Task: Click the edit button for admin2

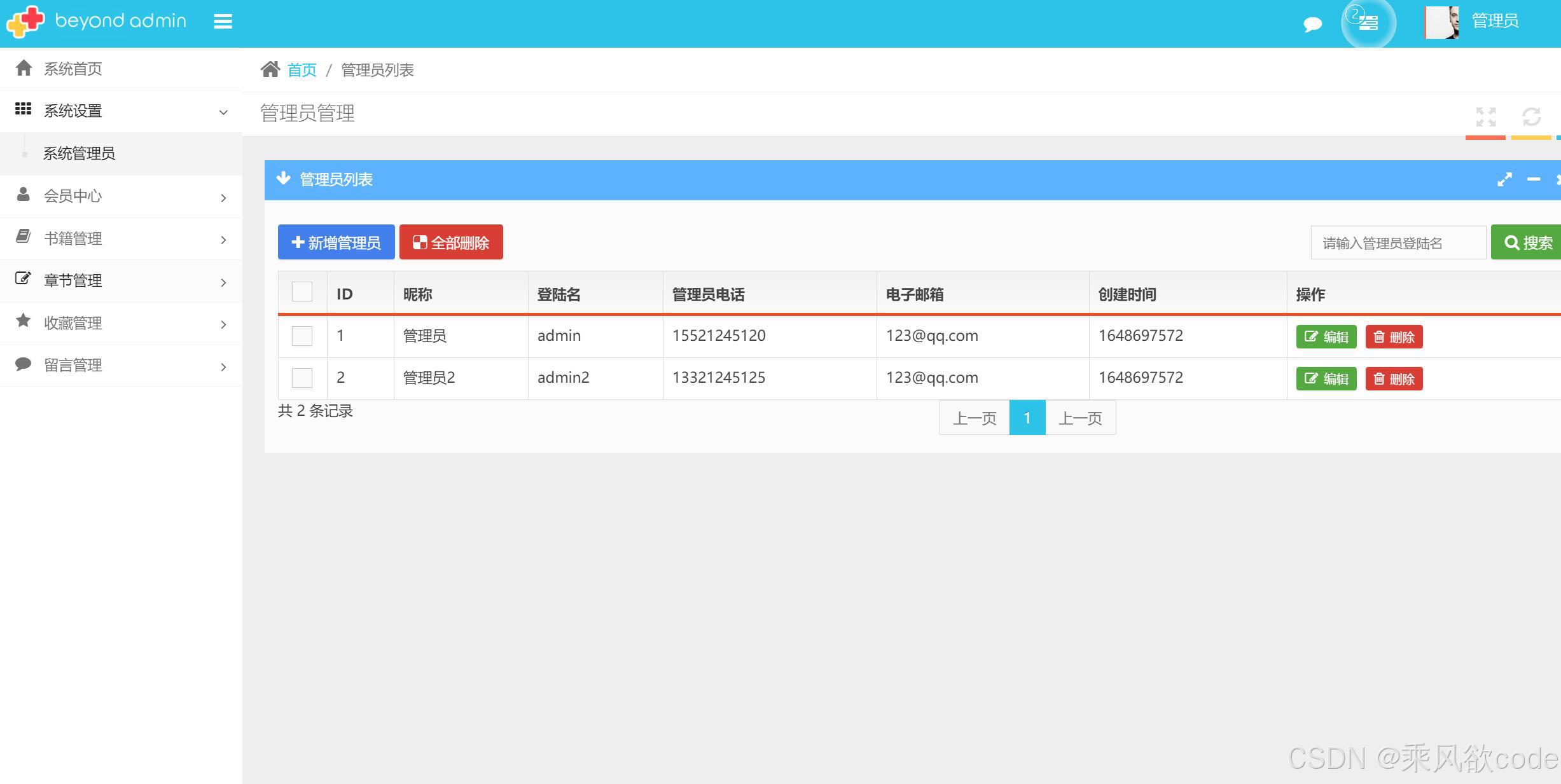Action: click(1326, 379)
